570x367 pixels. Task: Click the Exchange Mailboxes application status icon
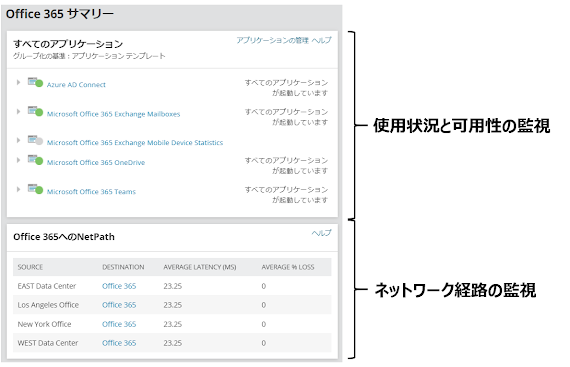pyautogui.click(x=35, y=111)
